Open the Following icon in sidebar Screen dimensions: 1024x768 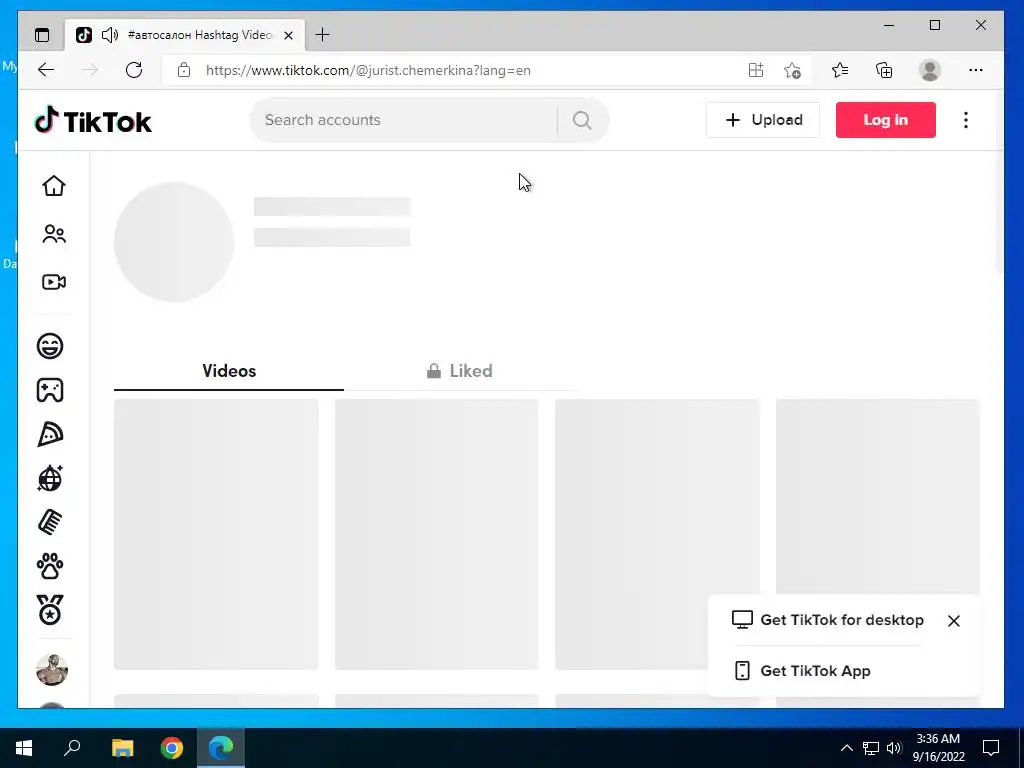(x=54, y=234)
